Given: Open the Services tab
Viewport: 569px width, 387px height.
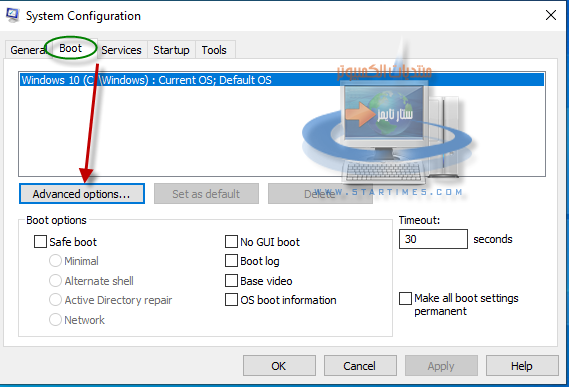Looking at the screenshot, I should [121, 50].
